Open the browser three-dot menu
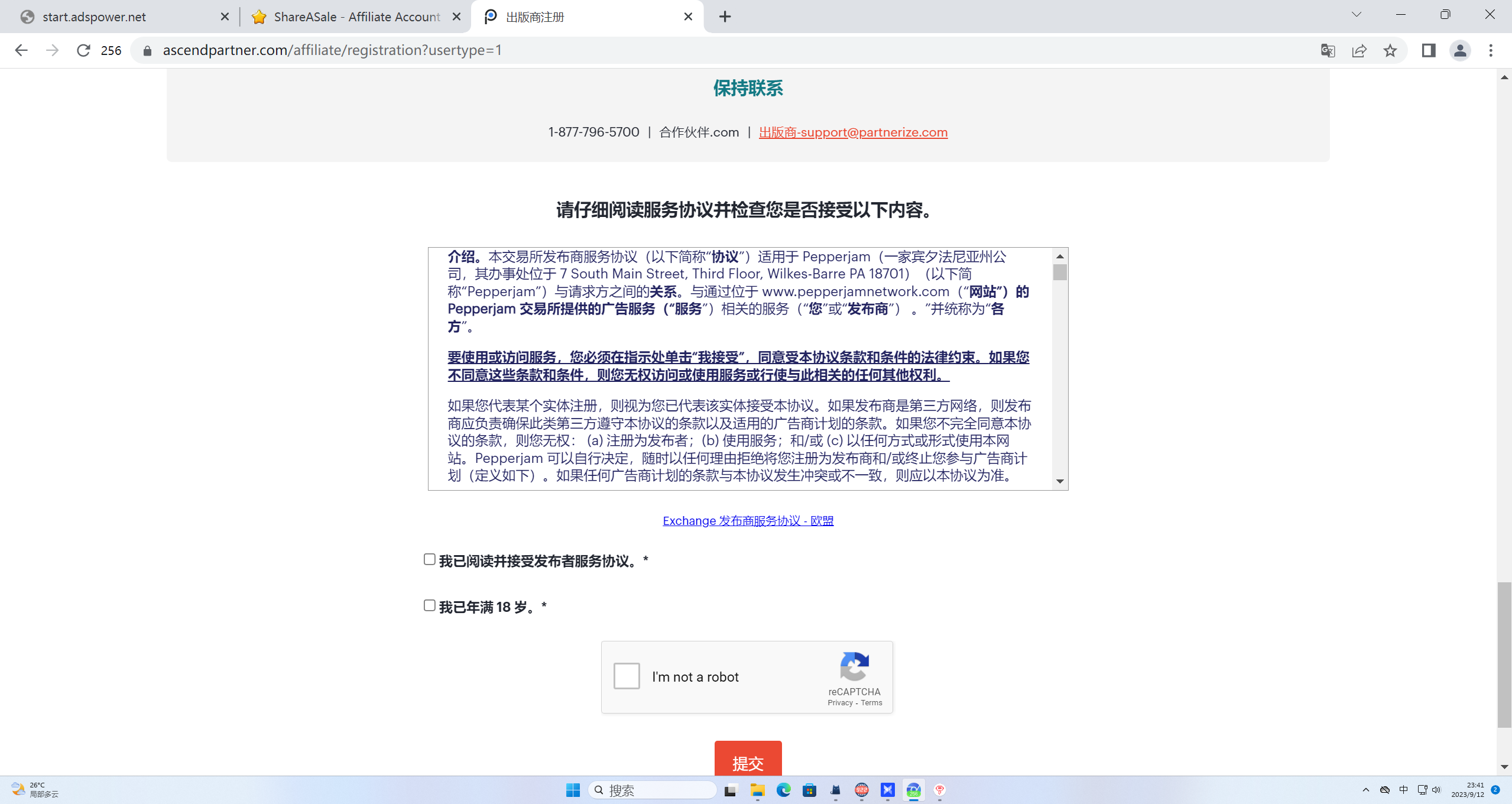1512x804 pixels. (1491, 50)
